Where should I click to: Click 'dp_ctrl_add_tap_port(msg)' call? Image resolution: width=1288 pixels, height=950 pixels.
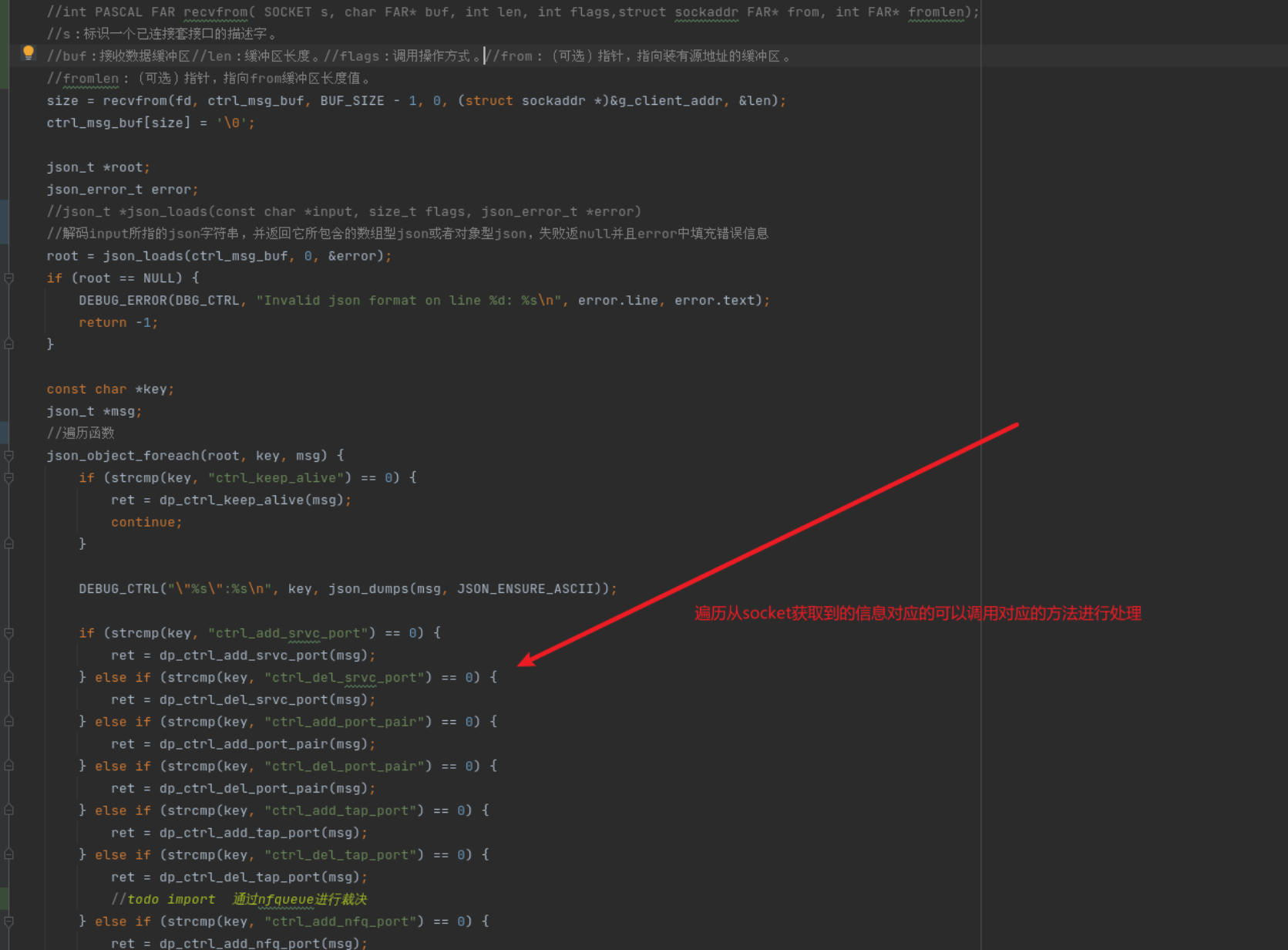pyautogui.click(x=259, y=833)
